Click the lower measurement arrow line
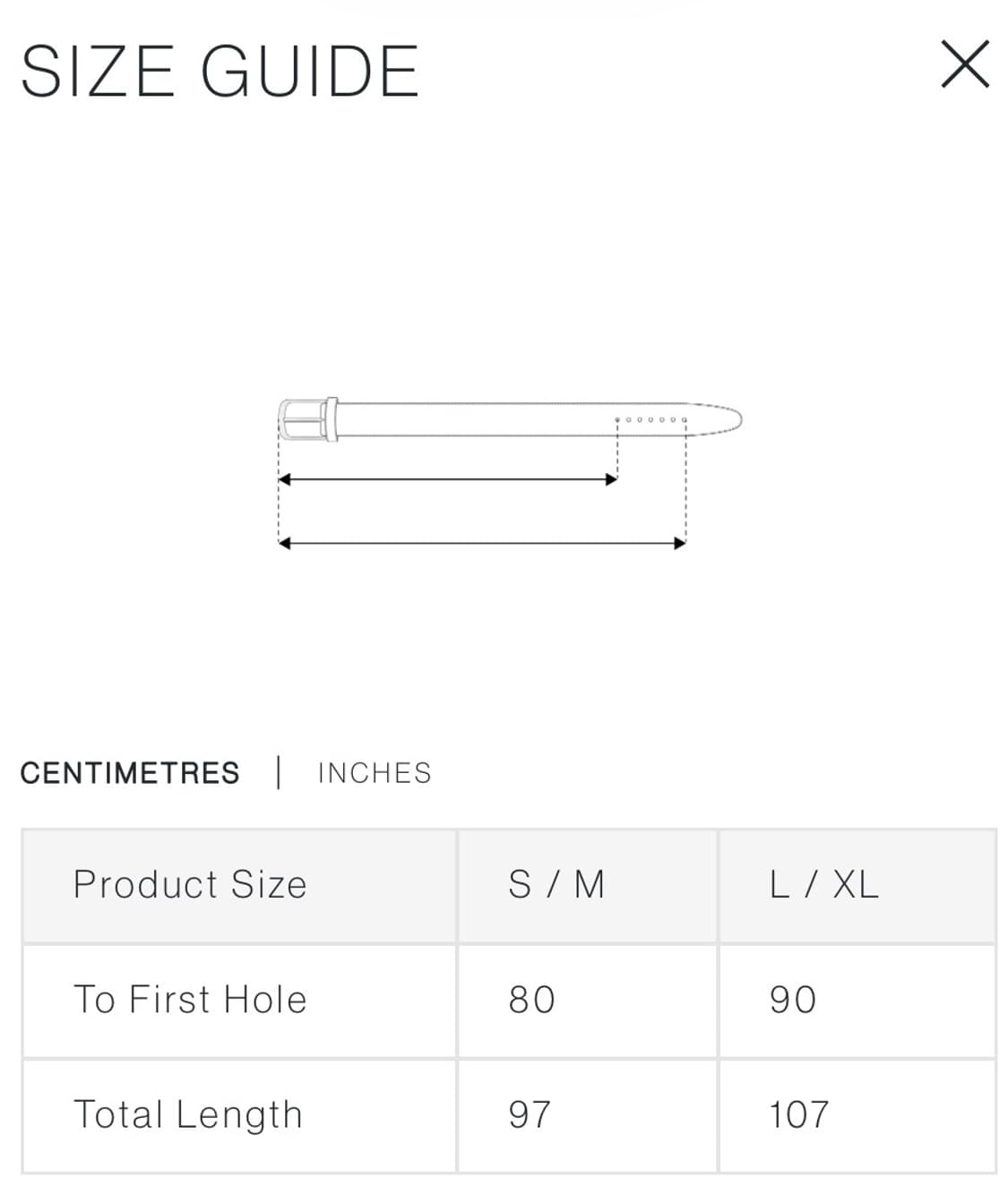Viewport: 1008px width, 1195px height. tap(481, 541)
